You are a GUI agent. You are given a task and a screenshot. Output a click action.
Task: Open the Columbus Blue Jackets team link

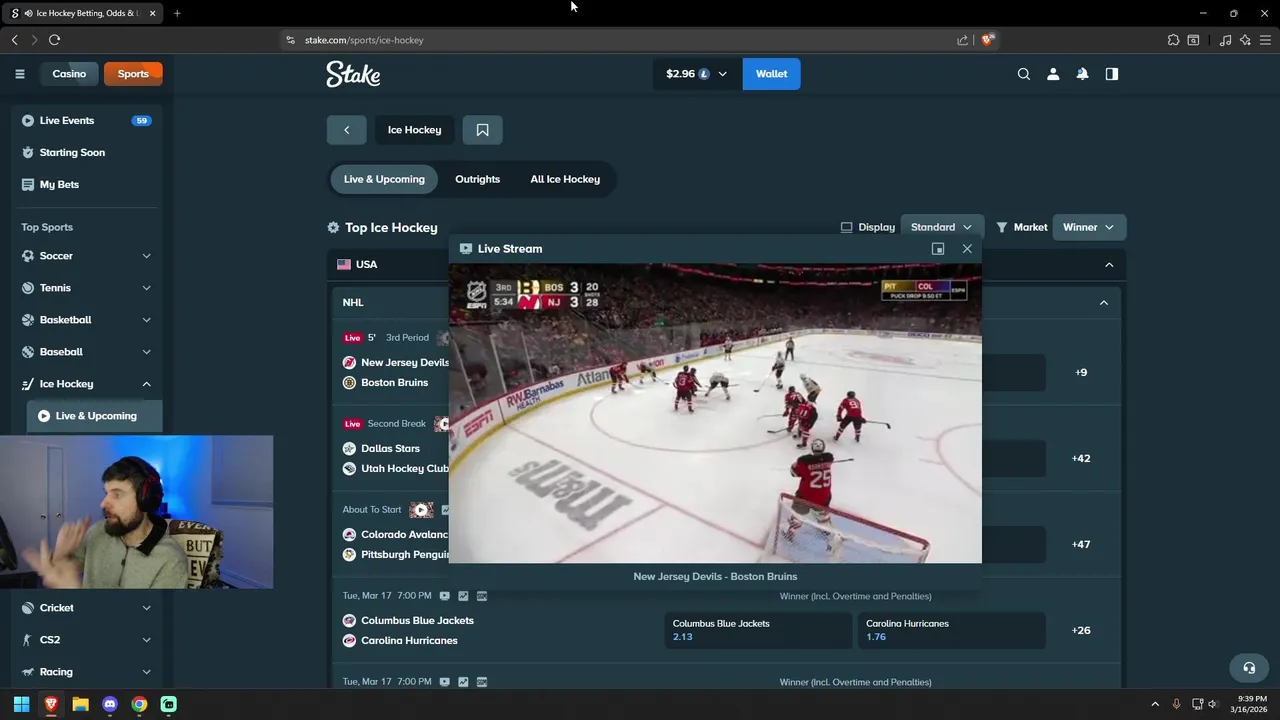coord(417,621)
